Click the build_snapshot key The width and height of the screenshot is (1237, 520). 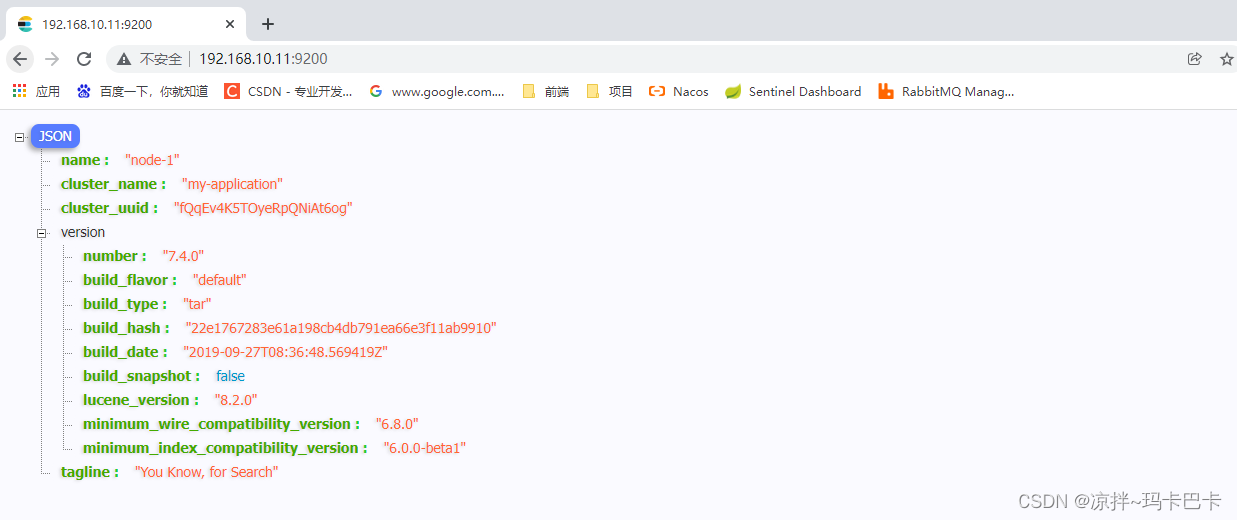point(141,376)
